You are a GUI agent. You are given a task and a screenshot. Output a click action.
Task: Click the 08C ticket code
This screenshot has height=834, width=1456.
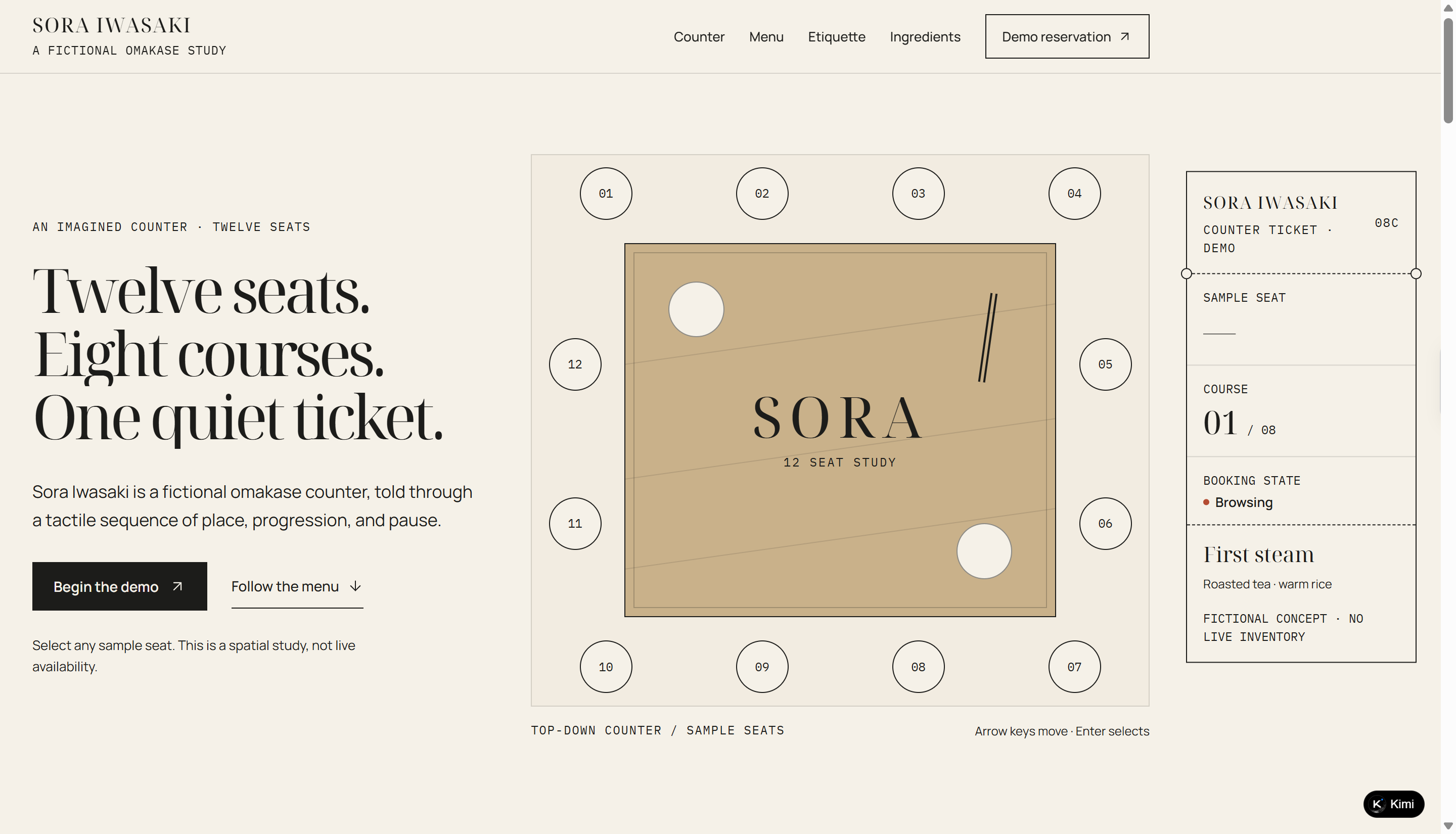tap(1386, 223)
